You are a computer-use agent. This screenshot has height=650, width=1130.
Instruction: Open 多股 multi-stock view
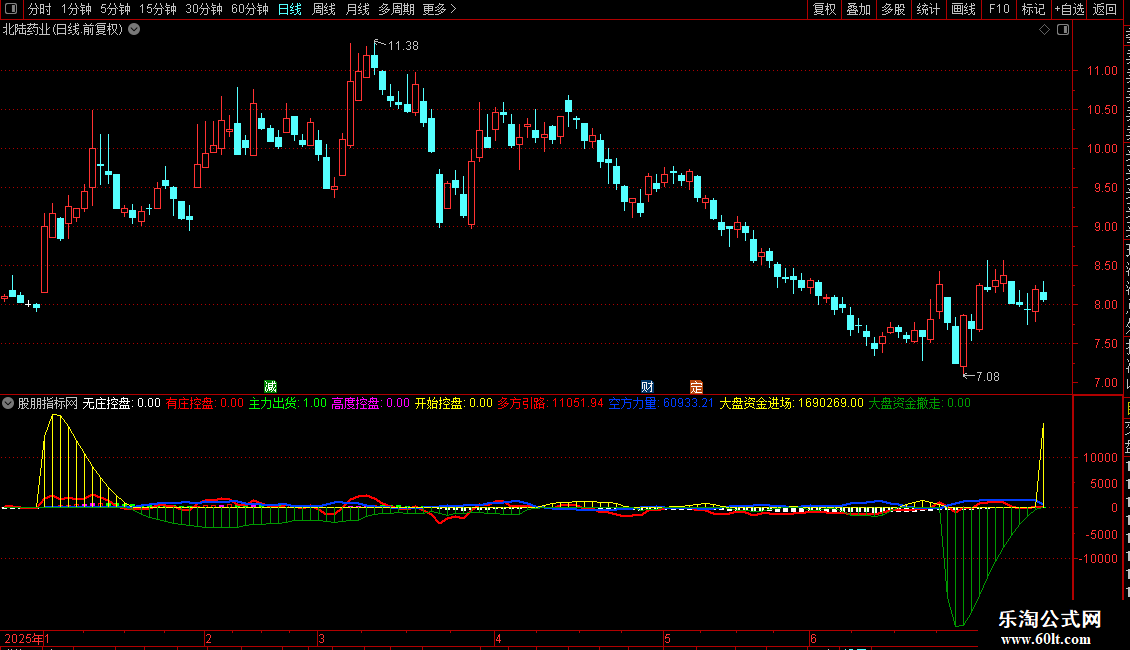893,9
